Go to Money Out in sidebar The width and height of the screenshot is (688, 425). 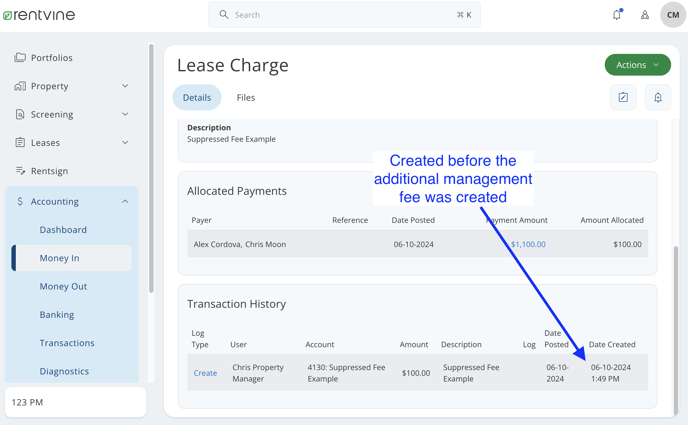pos(63,286)
